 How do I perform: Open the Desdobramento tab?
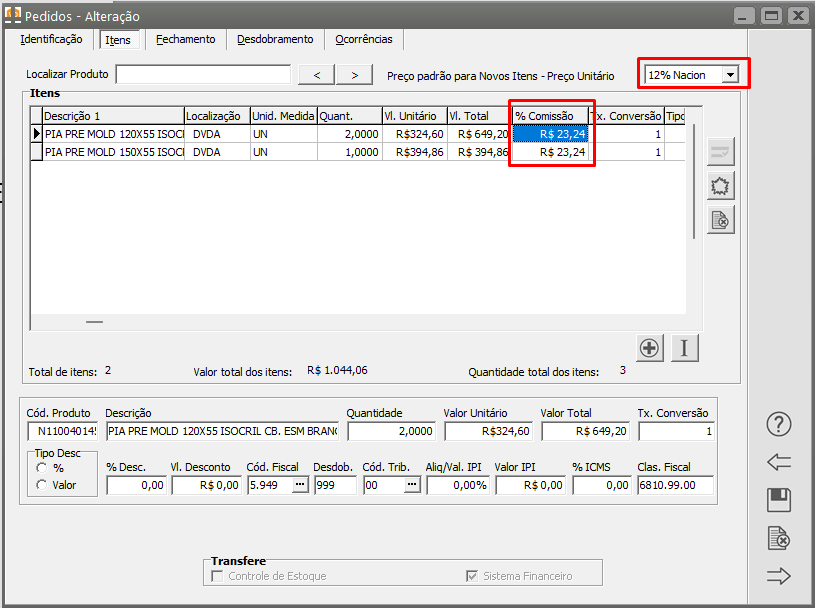[x=275, y=40]
